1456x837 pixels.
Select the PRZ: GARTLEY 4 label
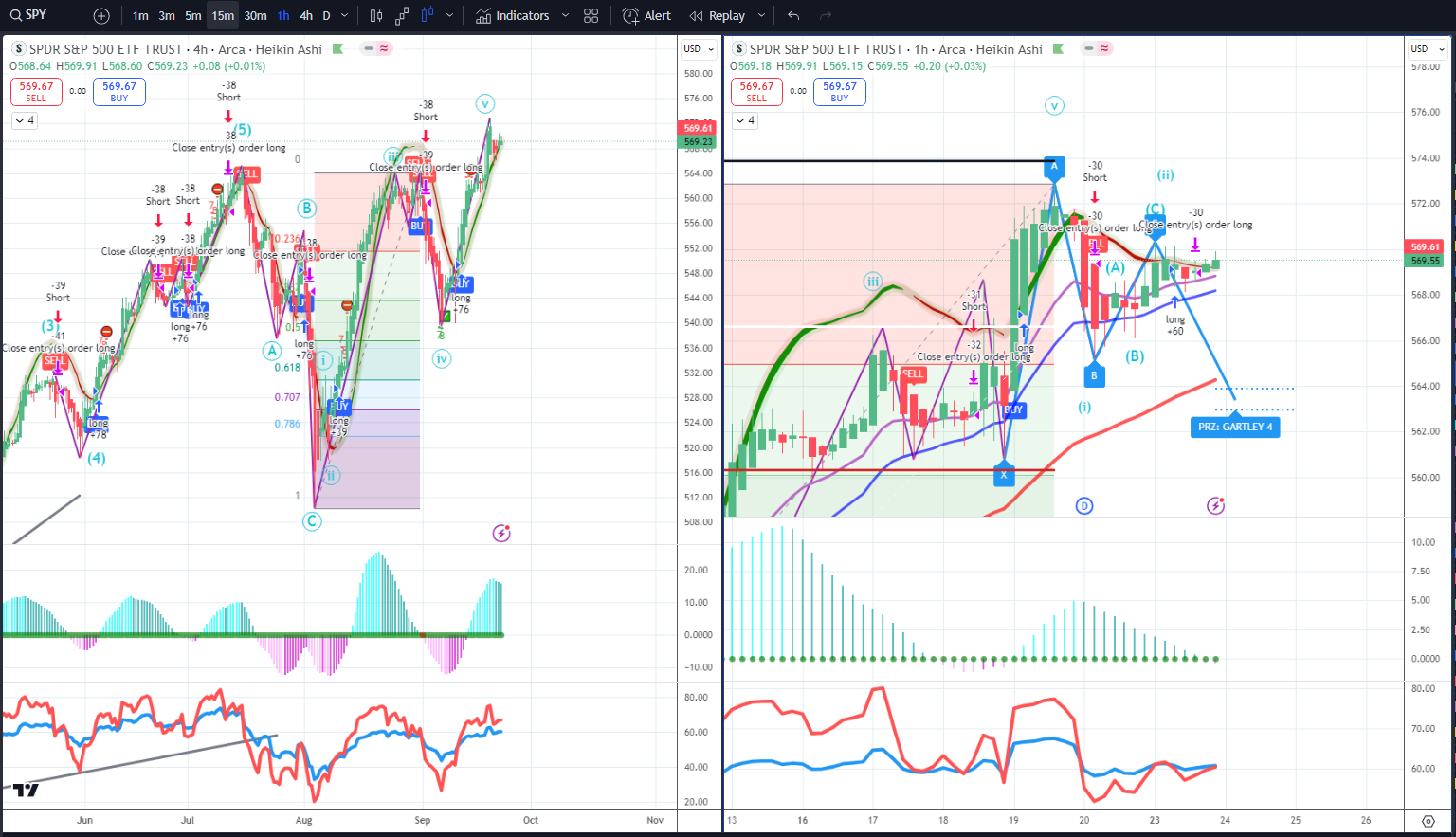(x=1235, y=427)
